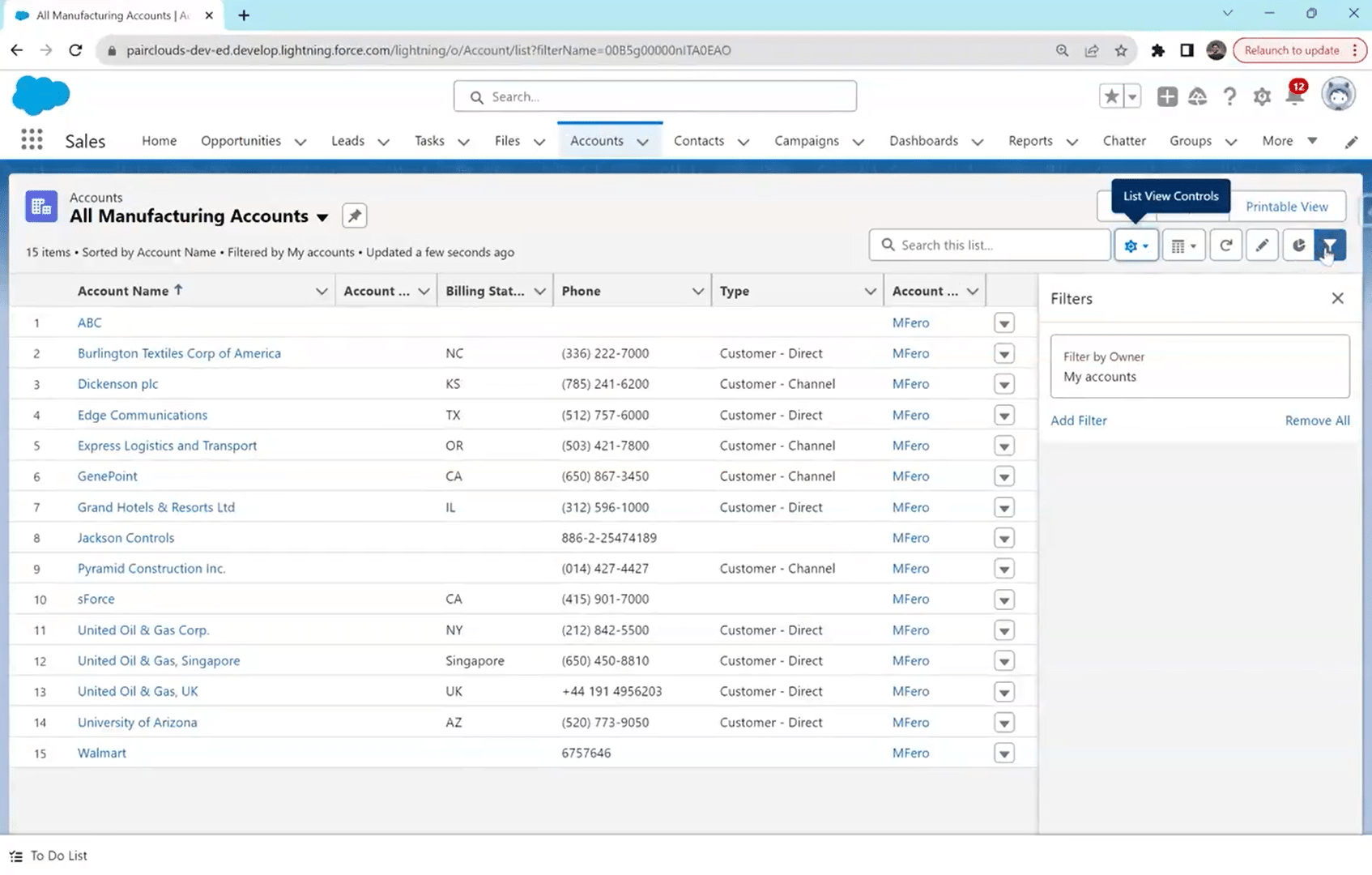Open the favorites list dropdown arrow
The width and height of the screenshot is (1372, 875).
point(1132,96)
